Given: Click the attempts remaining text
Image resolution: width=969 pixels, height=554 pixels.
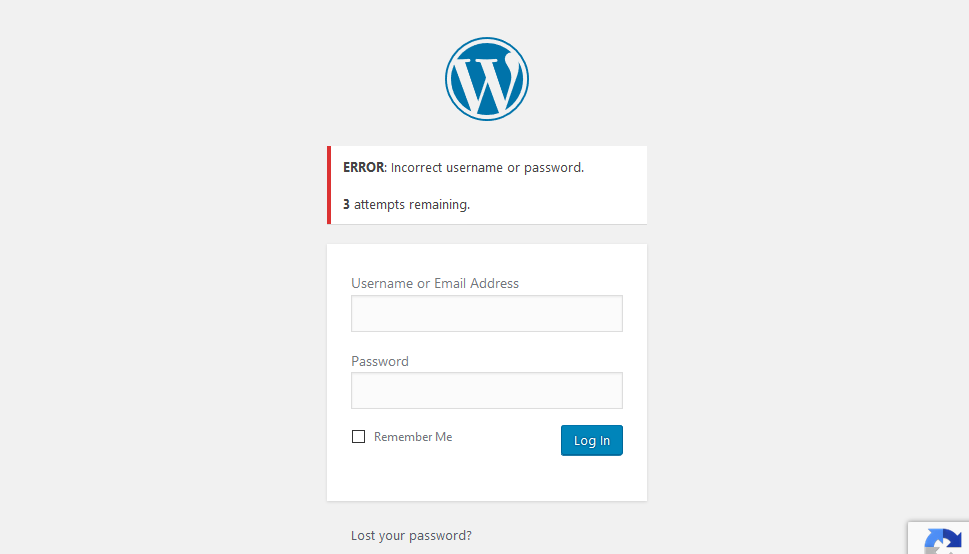Looking at the screenshot, I should click(x=412, y=205).
